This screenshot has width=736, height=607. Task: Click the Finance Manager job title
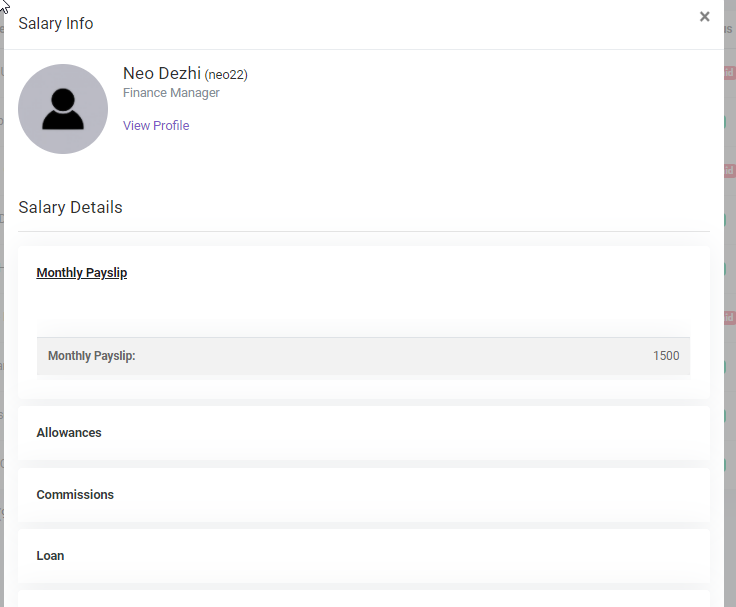[x=171, y=93]
